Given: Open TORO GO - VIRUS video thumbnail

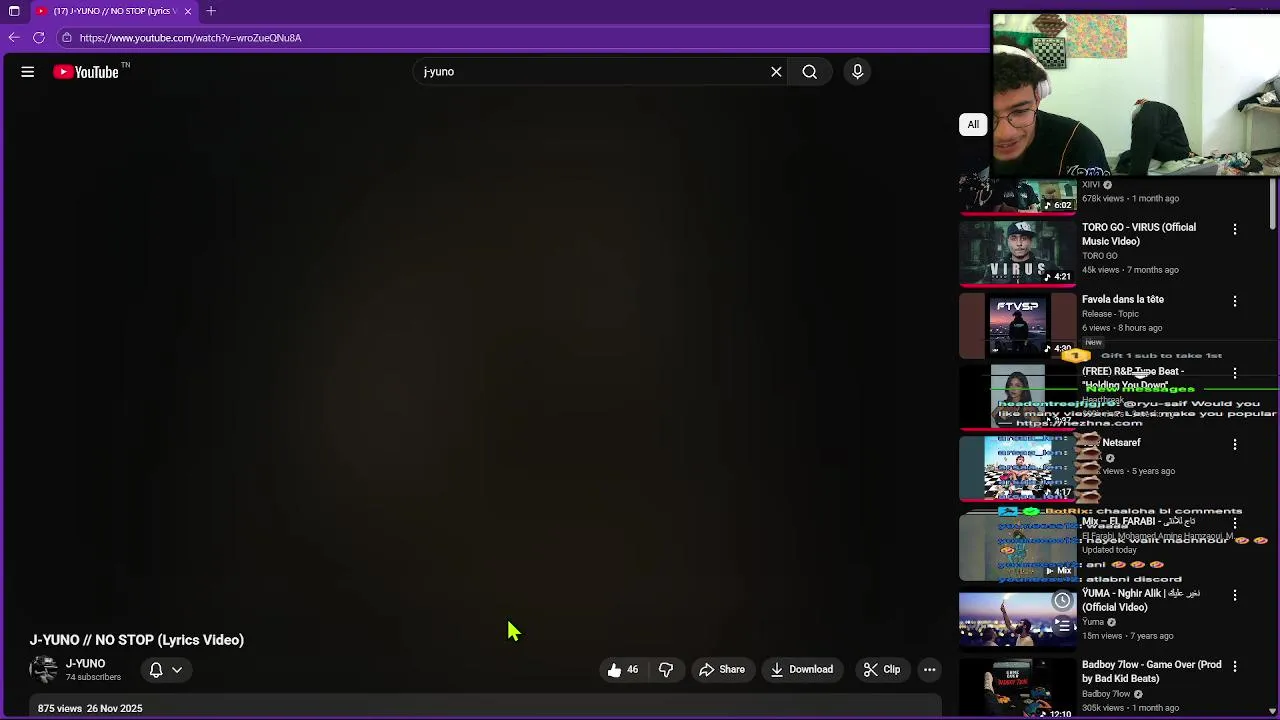Looking at the screenshot, I should 1017,253.
